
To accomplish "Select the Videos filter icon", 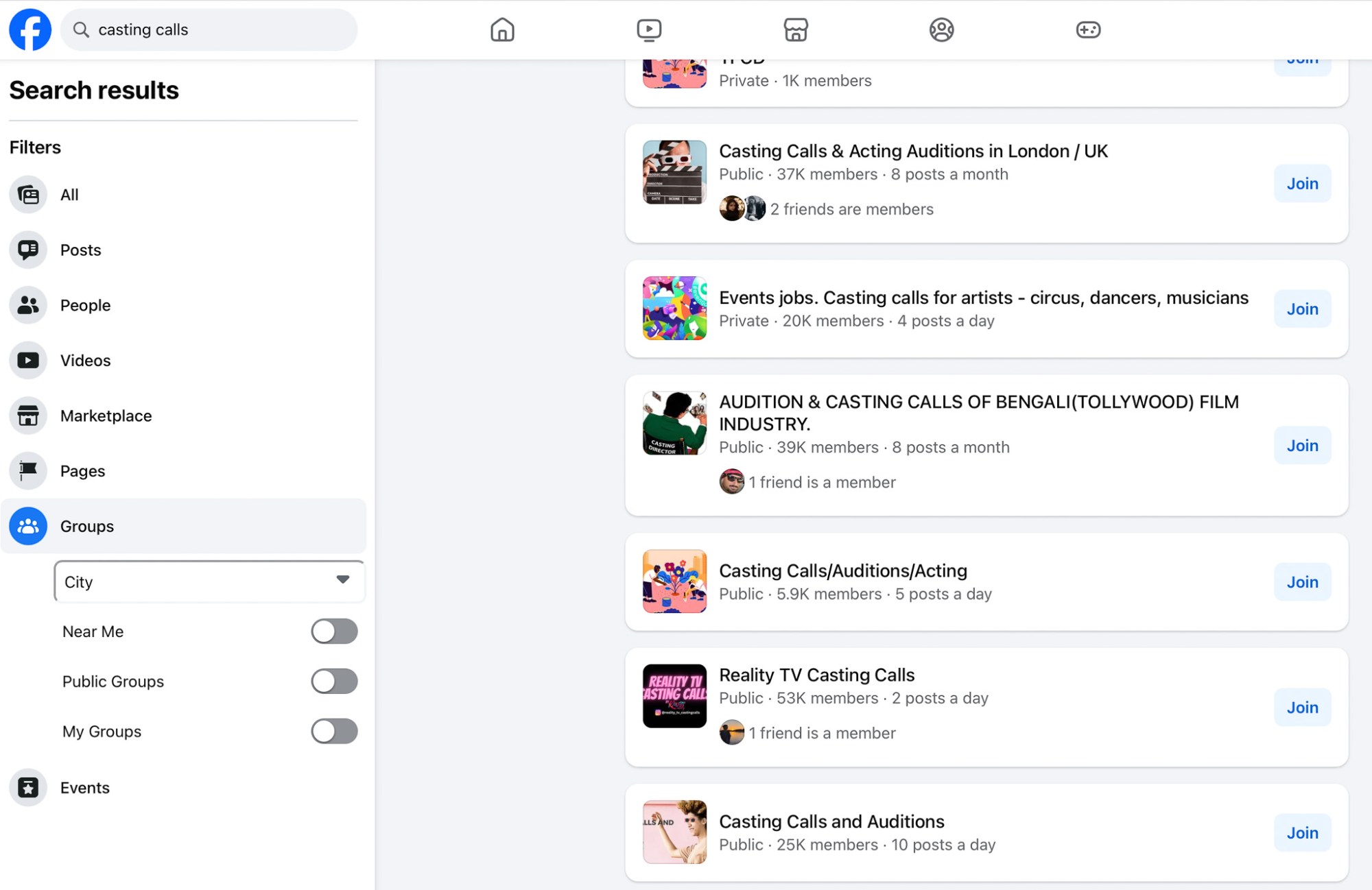I will [28, 360].
